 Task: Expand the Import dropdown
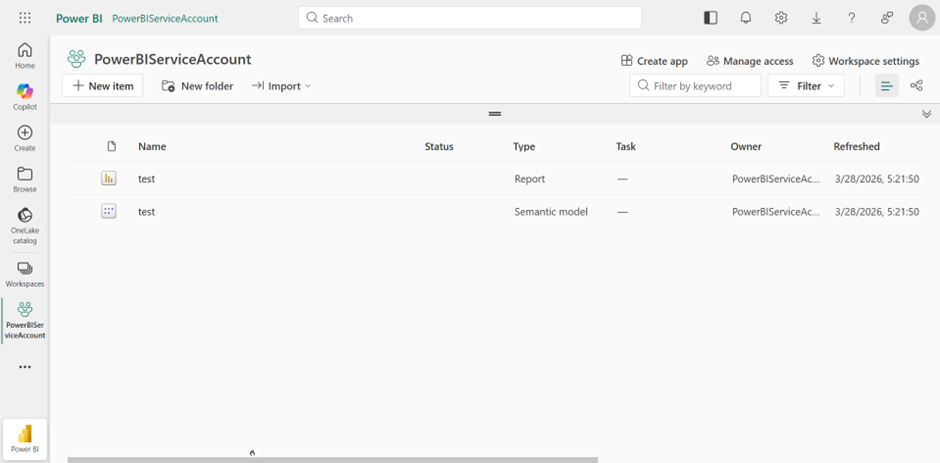tap(282, 86)
